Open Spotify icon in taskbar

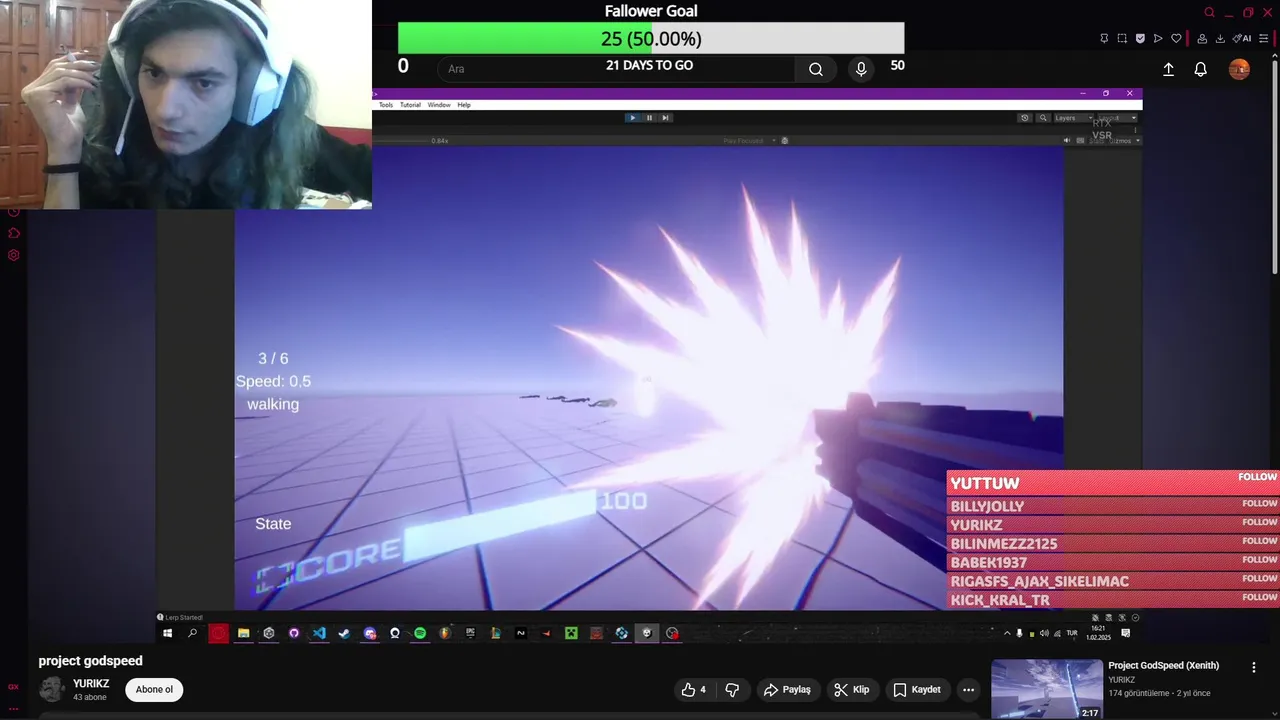[420, 633]
